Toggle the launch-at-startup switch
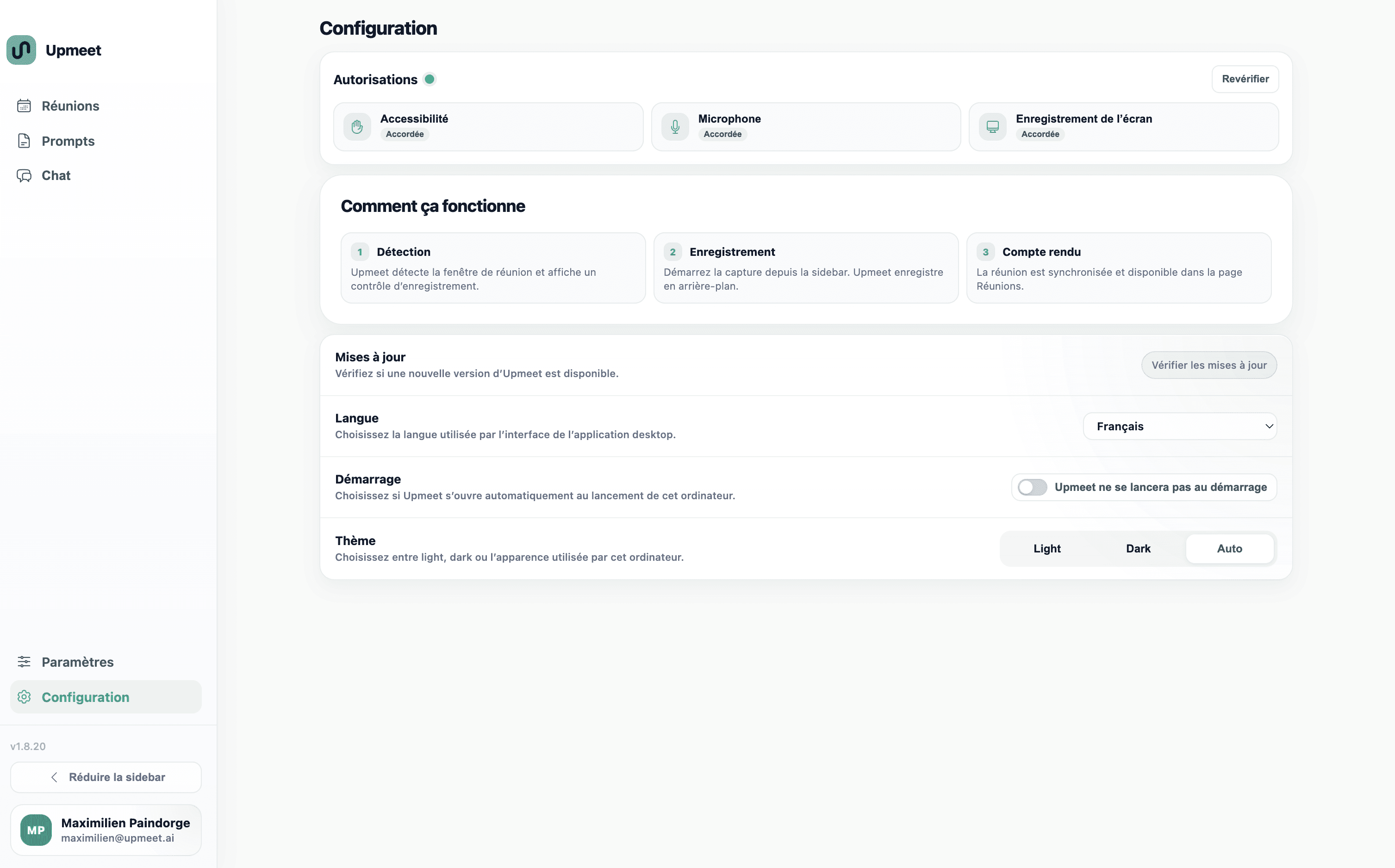 [x=1033, y=487]
